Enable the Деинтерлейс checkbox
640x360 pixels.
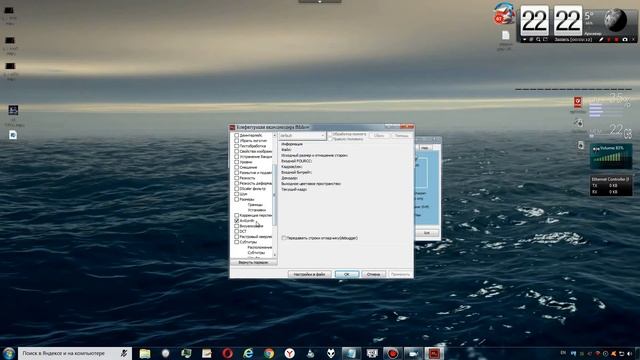(236, 135)
